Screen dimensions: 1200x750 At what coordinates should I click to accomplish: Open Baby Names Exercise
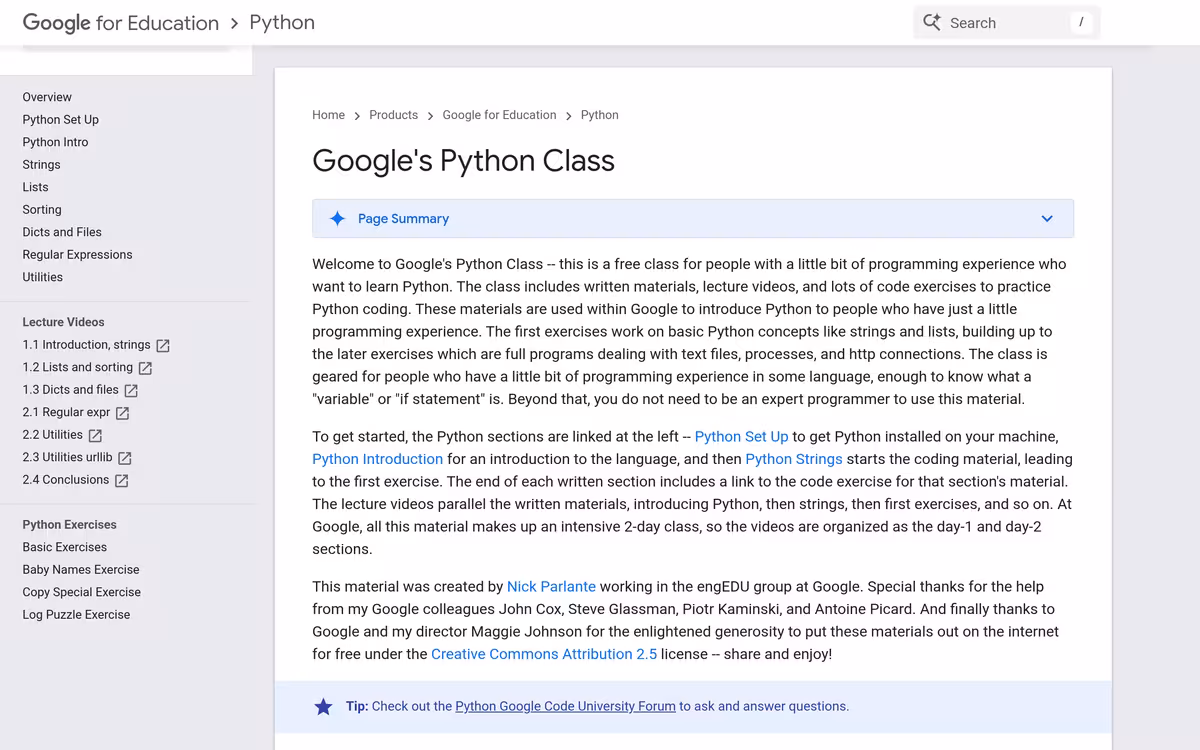point(81,569)
